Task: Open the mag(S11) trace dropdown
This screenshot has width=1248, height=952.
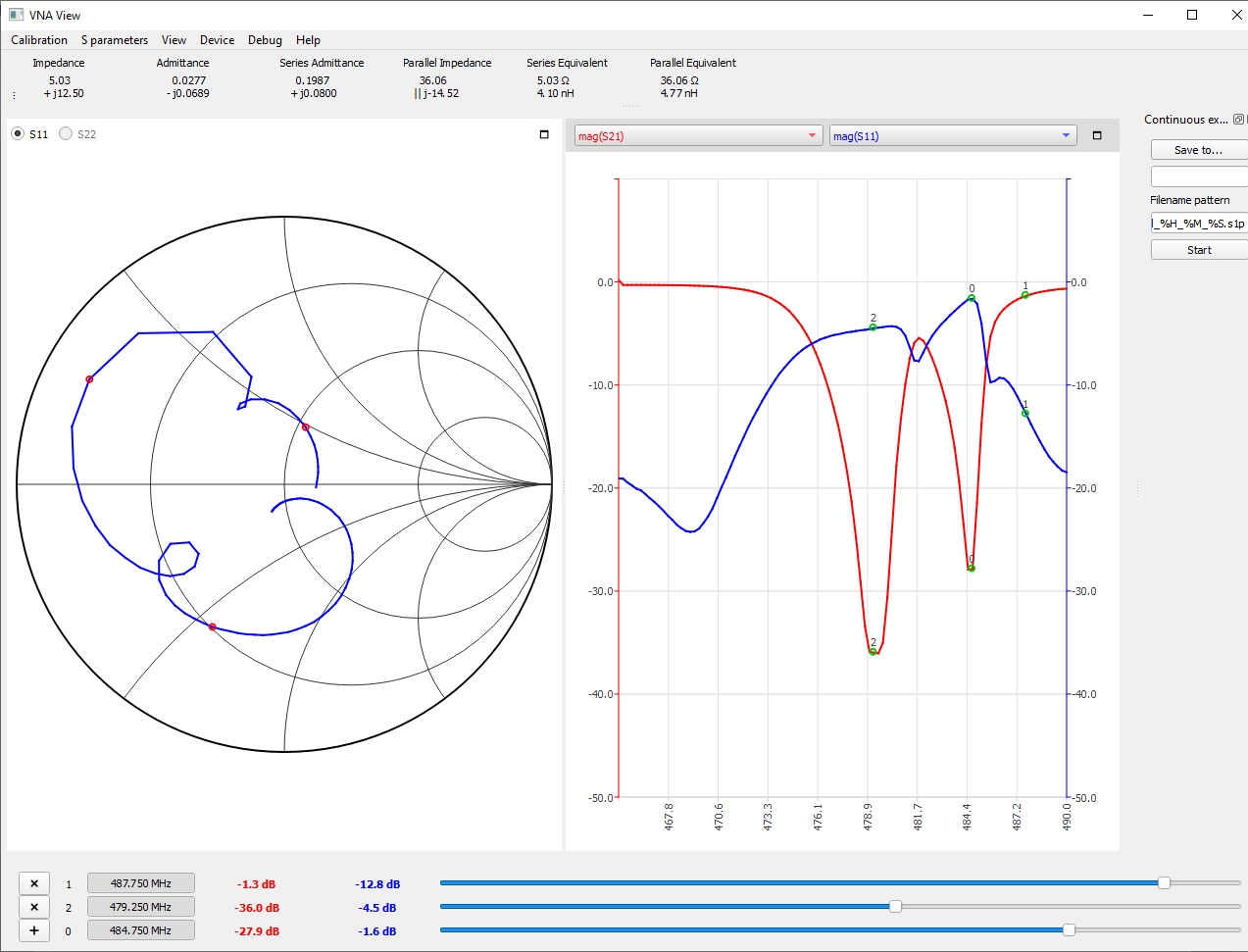Action: 952,136
